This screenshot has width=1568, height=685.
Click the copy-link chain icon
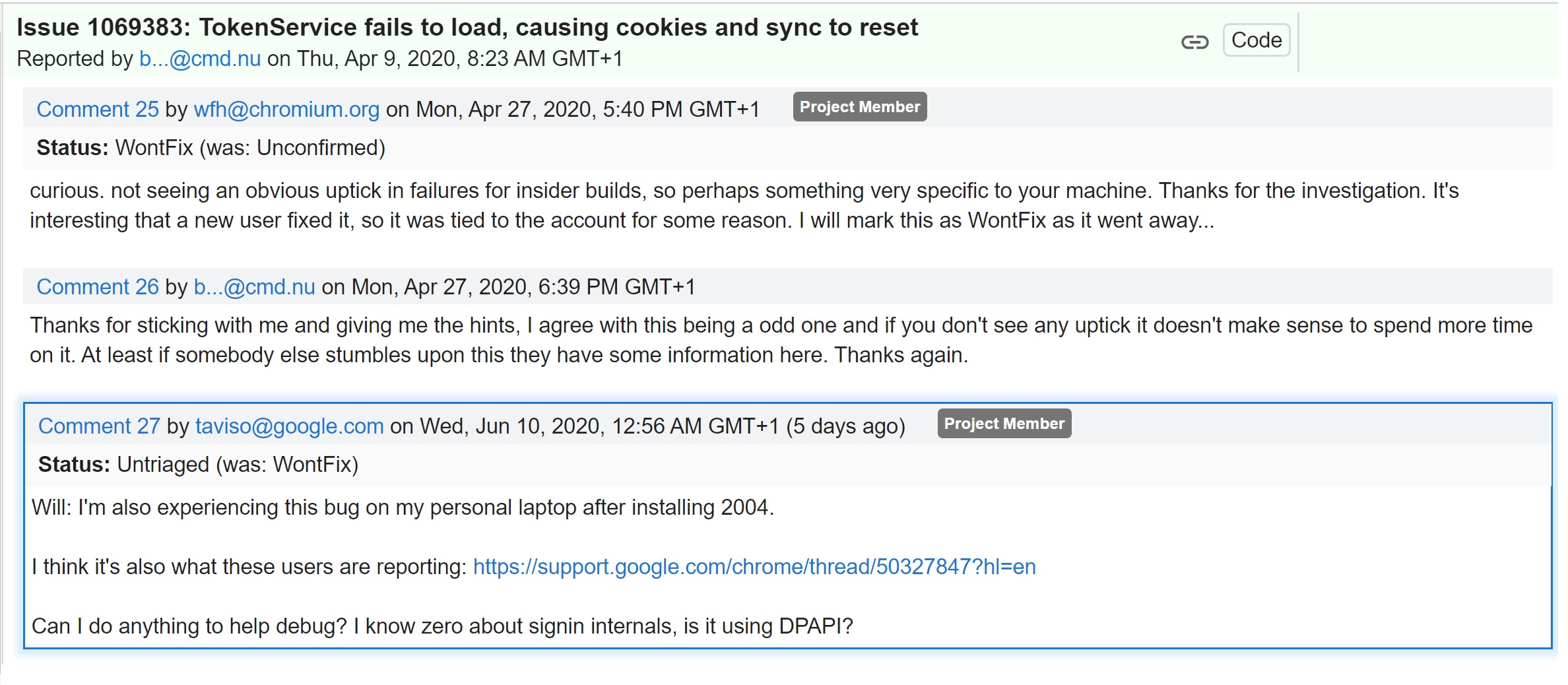(1194, 42)
